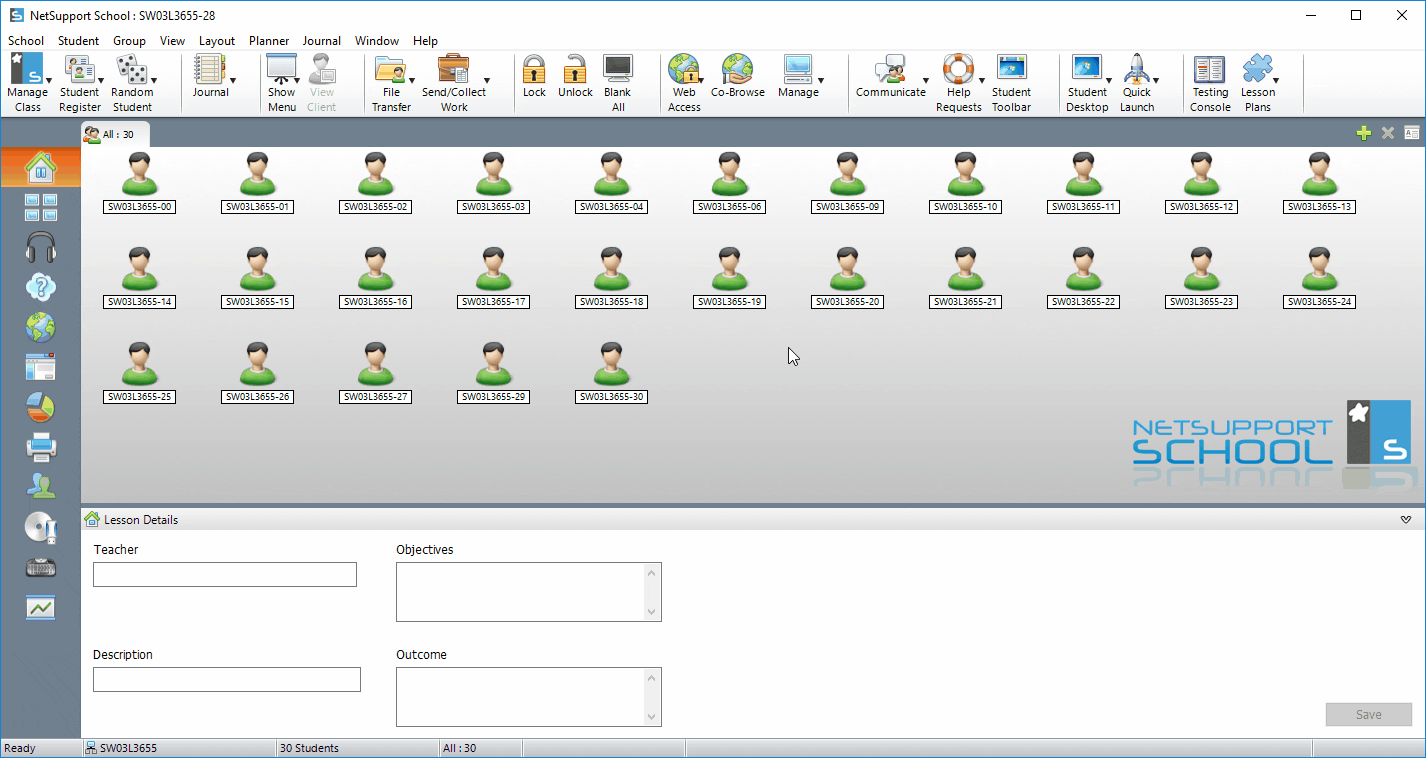Switch to the globe web view in sidebar
The width and height of the screenshot is (1426, 758).
tap(41, 327)
